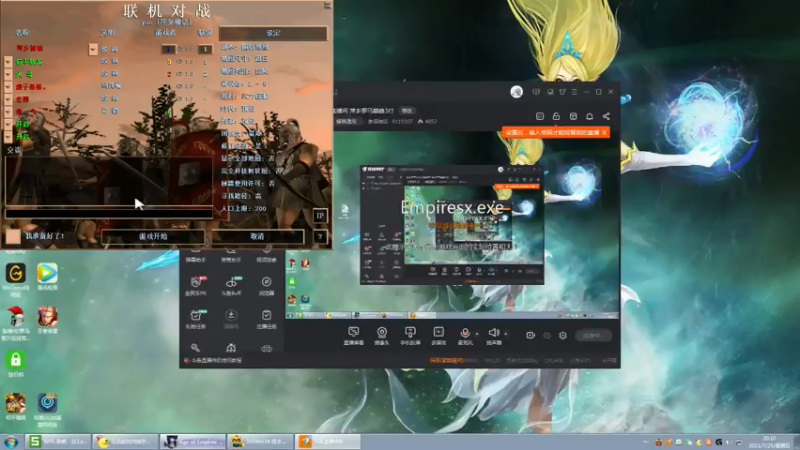Click the yellow number 3 player color
Screen dimensions: 800x450
[169, 62]
